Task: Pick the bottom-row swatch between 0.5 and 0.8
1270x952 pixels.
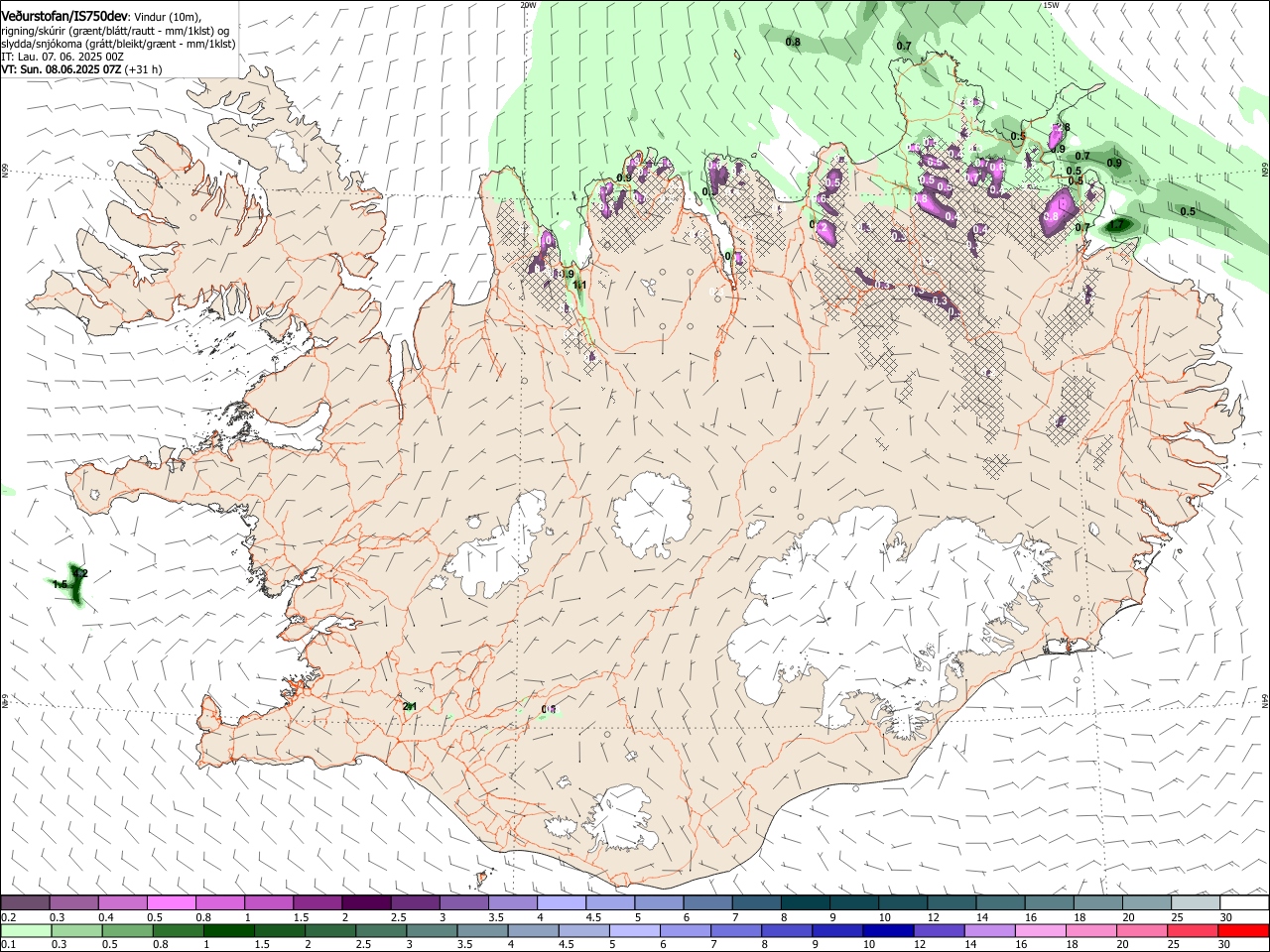Action: (x=128, y=930)
